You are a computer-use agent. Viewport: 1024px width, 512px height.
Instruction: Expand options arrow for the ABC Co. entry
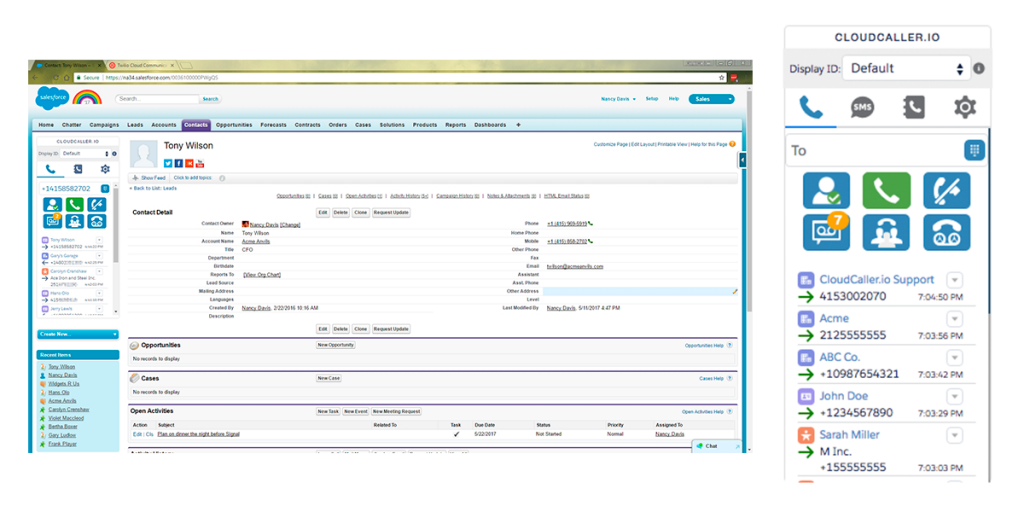pyautogui.click(x=955, y=358)
